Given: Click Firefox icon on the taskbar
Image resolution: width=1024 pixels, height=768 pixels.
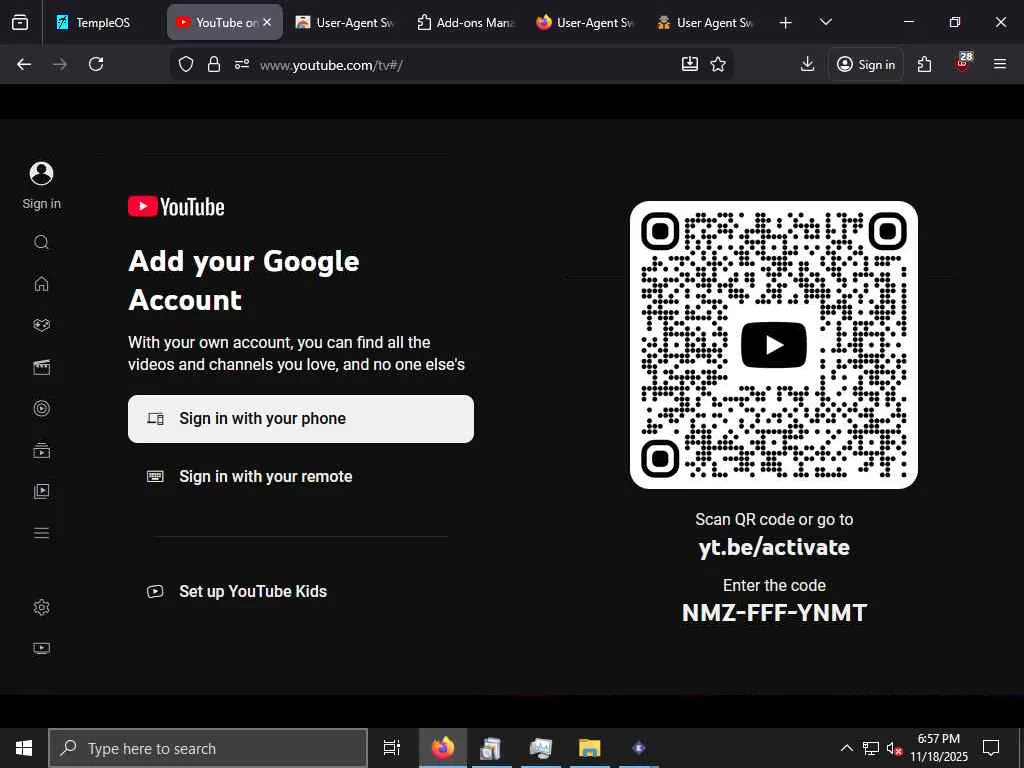Looking at the screenshot, I should pyautogui.click(x=442, y=748).
